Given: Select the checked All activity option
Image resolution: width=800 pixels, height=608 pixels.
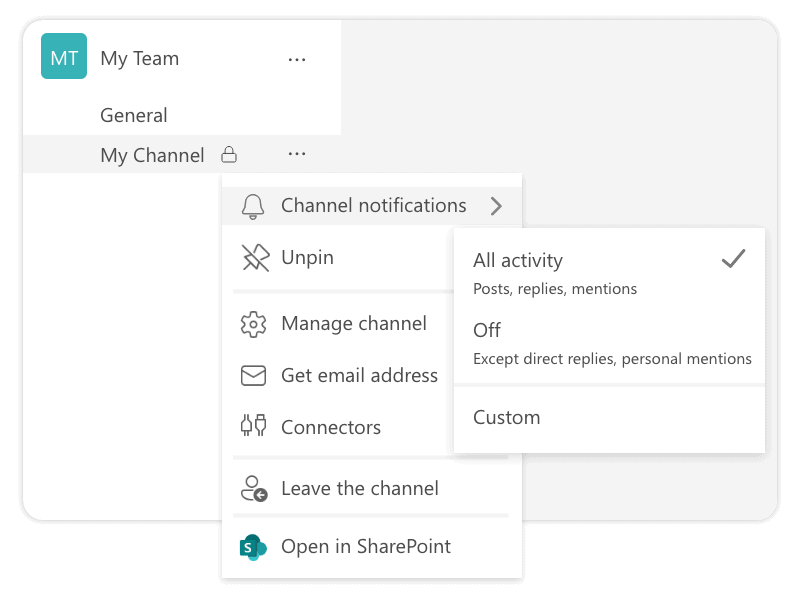Looking at the screenshot, I should click(x=609, y=273).
